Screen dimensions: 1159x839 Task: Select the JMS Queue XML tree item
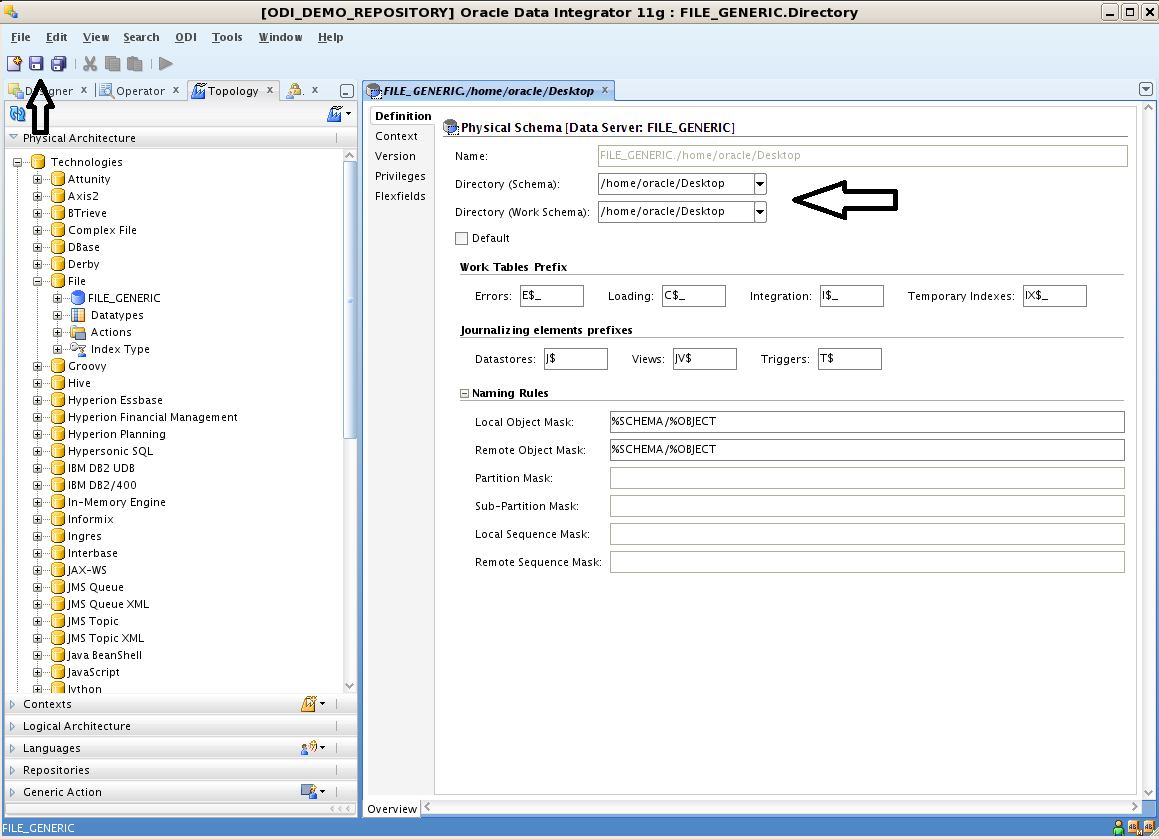tap(109, 604)
